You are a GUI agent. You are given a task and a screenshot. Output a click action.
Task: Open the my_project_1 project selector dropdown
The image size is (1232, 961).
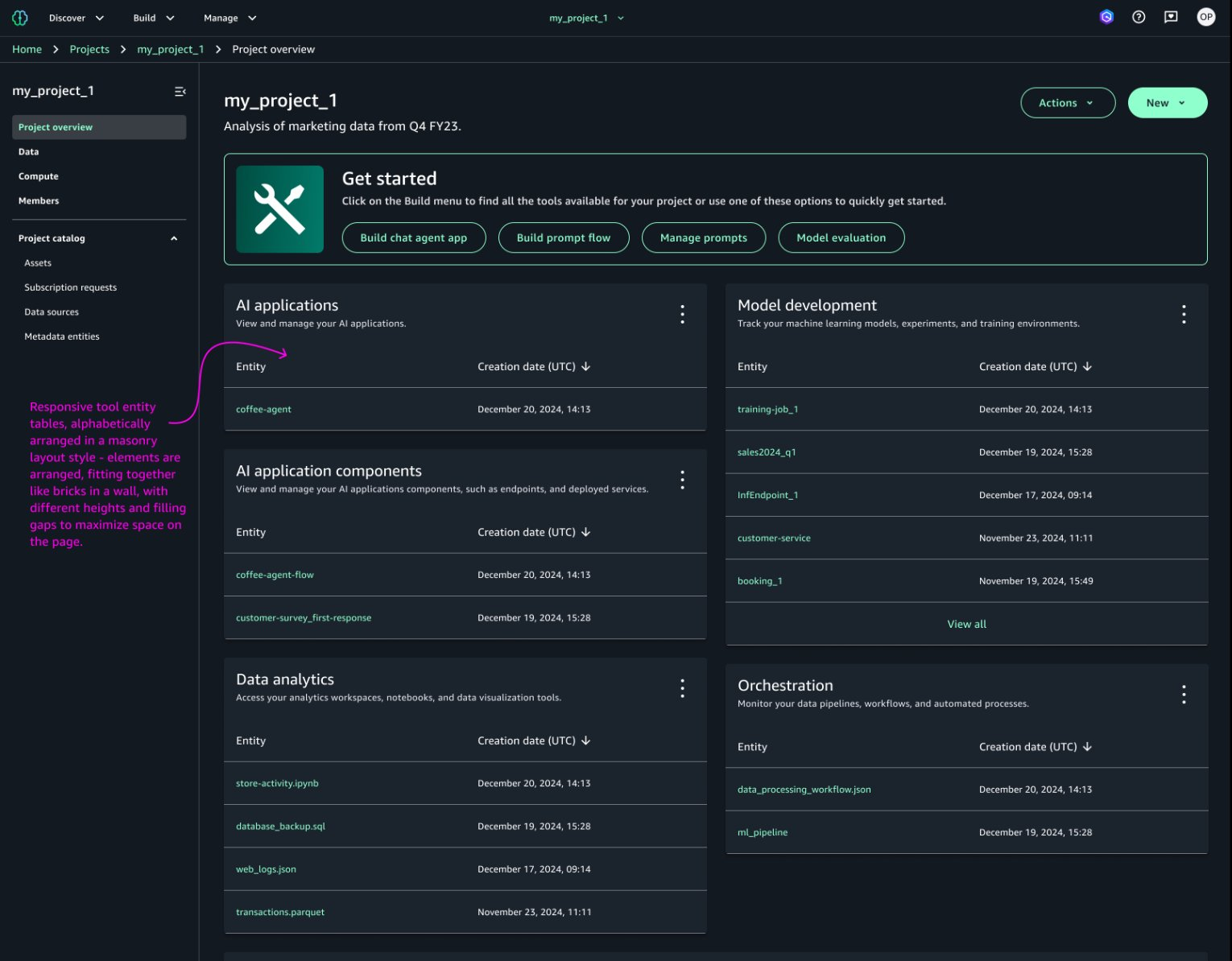coord(586,17)
